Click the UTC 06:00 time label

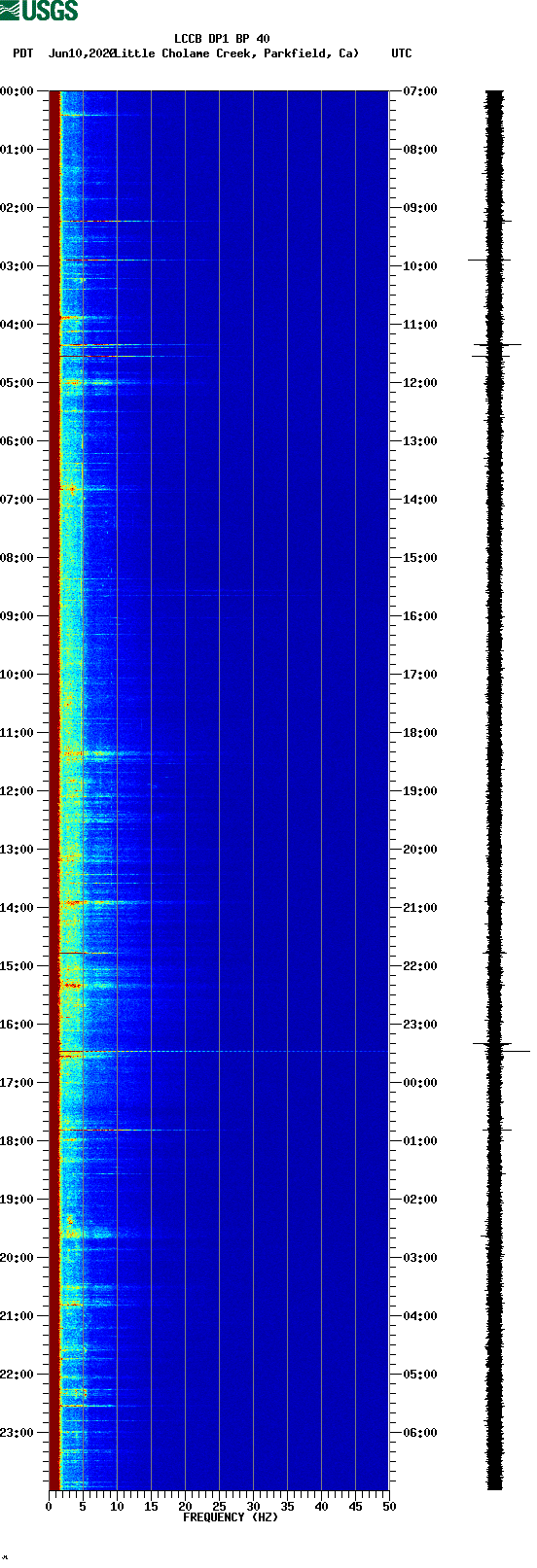pos(420,1433)
